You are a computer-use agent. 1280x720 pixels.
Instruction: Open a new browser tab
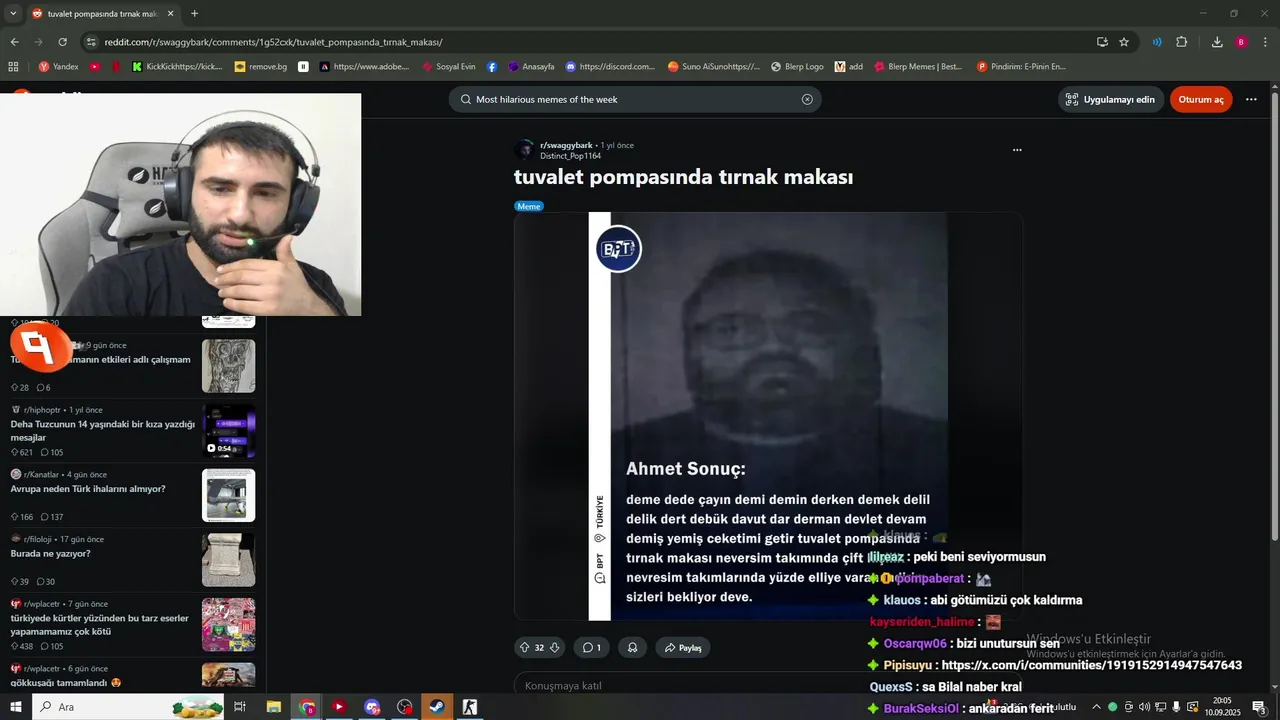pyautogui.click(x=194, y=14)
